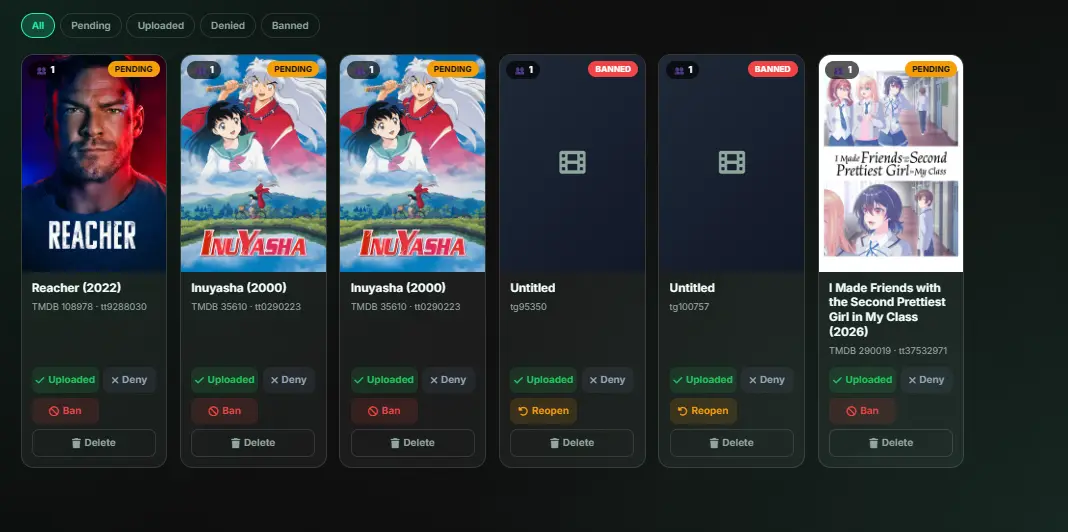This screenshot has width=1068, height=532.
Task: Delete the I Made Friends request
Action: [x=891, y=443]
